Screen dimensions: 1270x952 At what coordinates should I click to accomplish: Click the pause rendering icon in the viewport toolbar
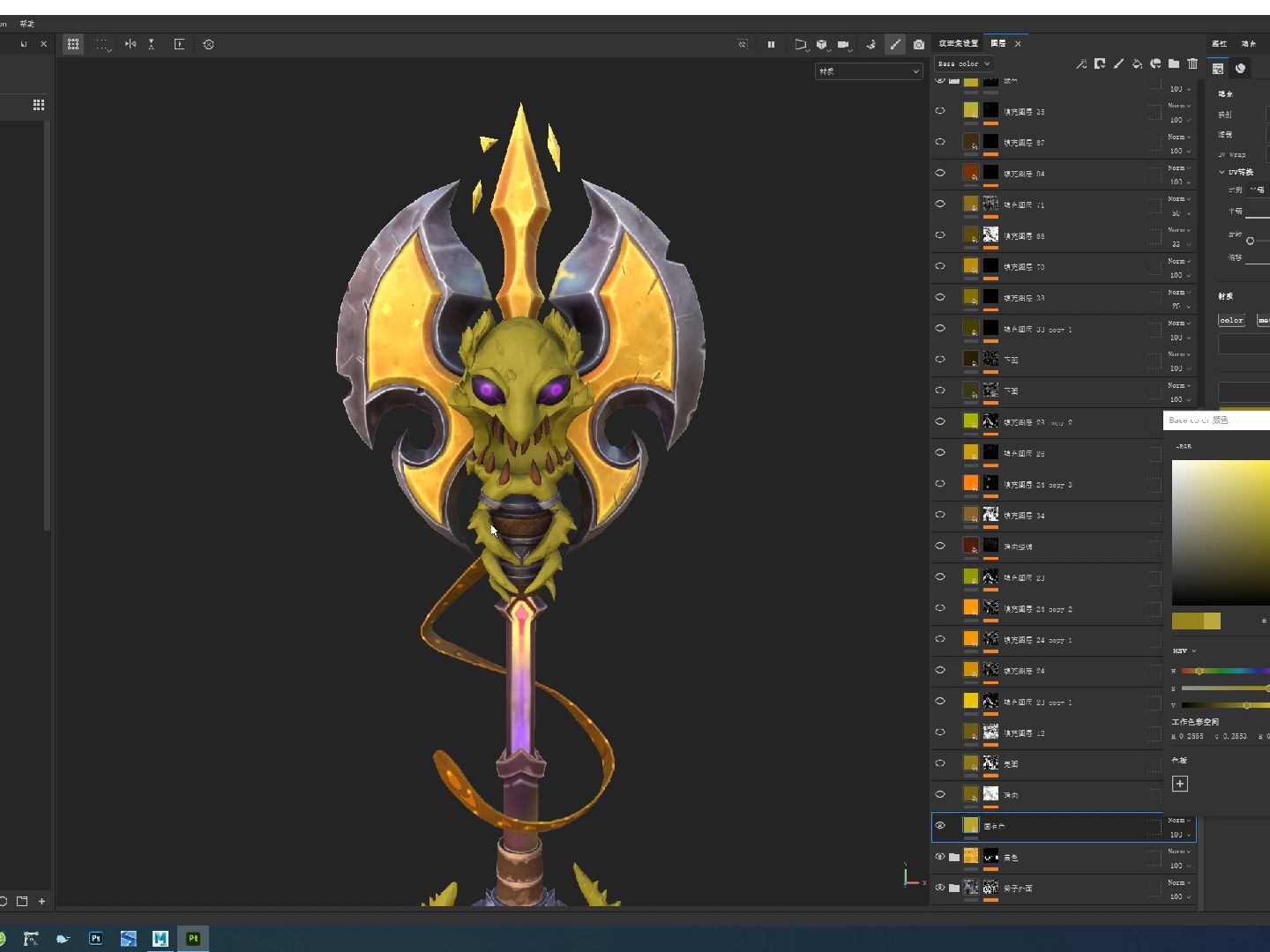pyautogui.click(x=771, y=44)
